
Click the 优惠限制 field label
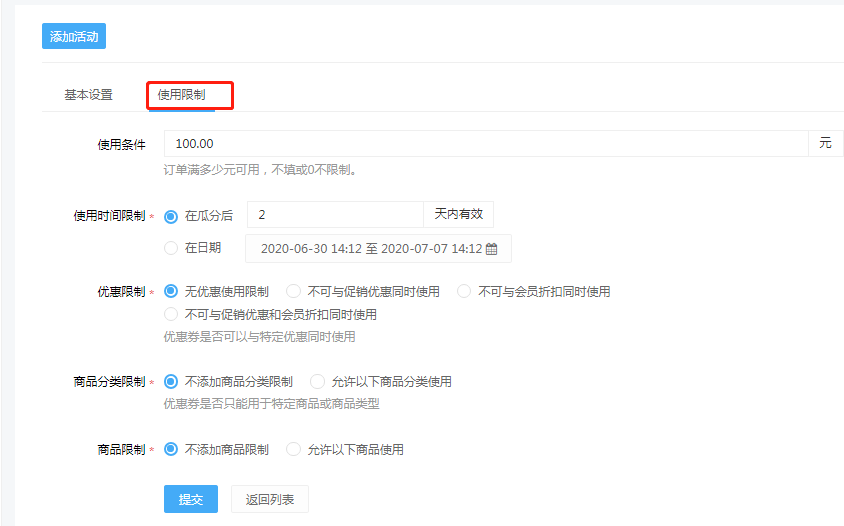pos(122,292)
